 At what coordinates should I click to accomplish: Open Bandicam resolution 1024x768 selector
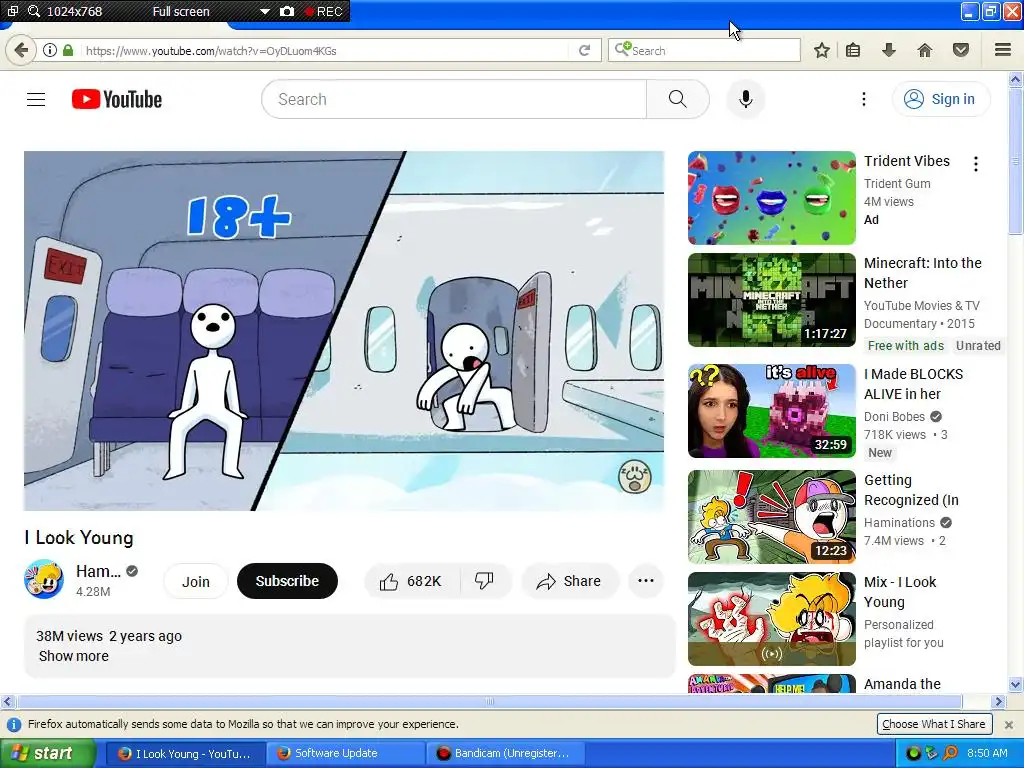pos(74,11)
